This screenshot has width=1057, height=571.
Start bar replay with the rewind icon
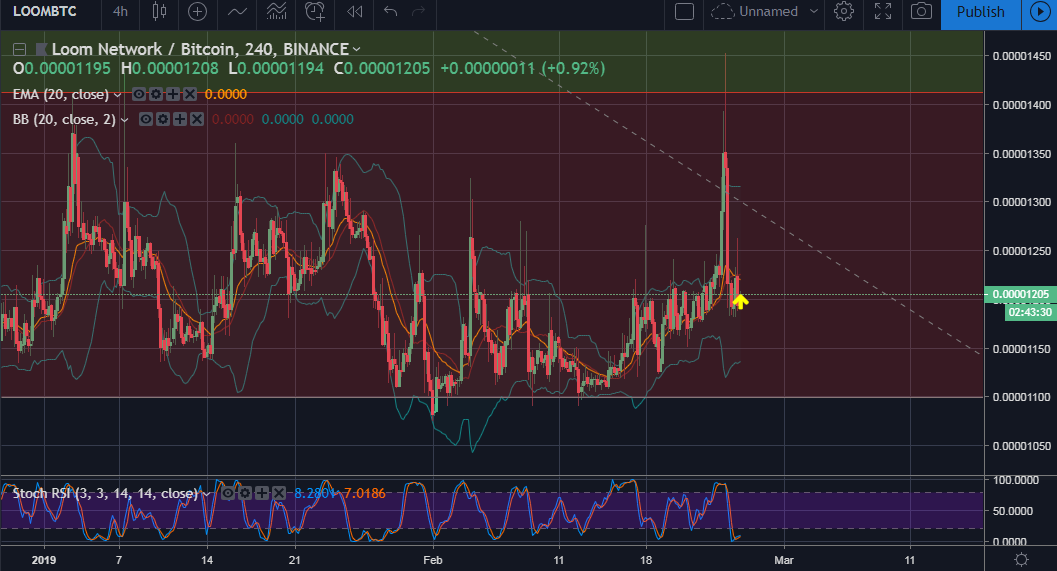pyautogui.click(x=355, y=11)
